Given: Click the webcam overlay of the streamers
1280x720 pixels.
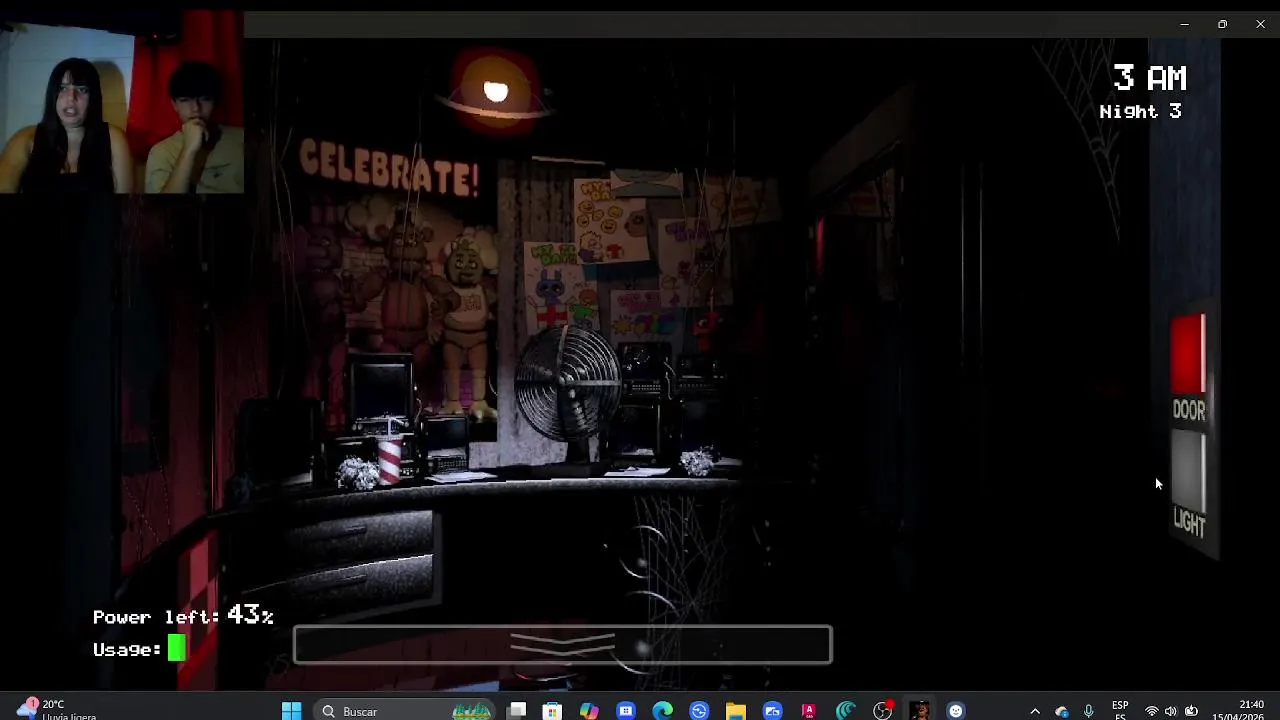Looking at the screenshot, I should tap(122, 102).
